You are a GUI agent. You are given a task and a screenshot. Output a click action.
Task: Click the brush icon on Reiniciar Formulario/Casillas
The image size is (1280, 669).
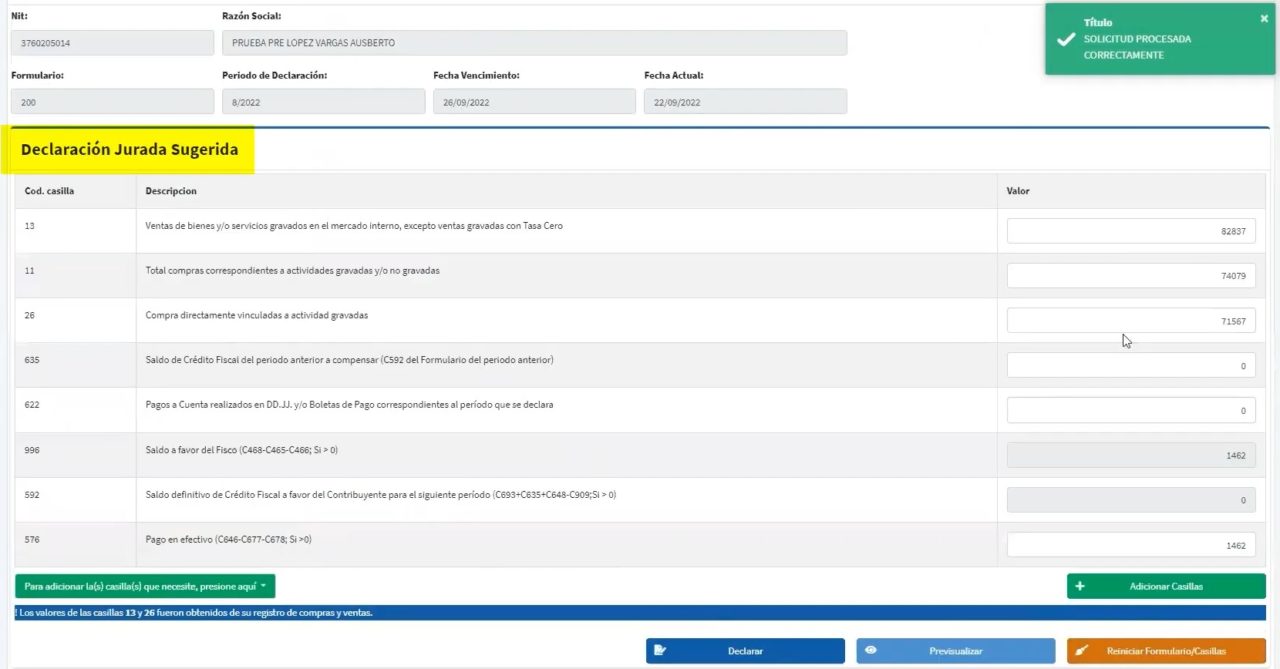click(1081, 651)
